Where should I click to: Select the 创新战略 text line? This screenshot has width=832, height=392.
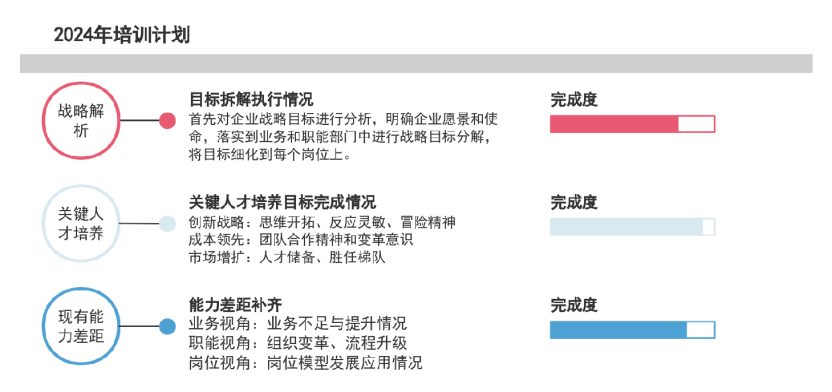click(x=322, y=222)
